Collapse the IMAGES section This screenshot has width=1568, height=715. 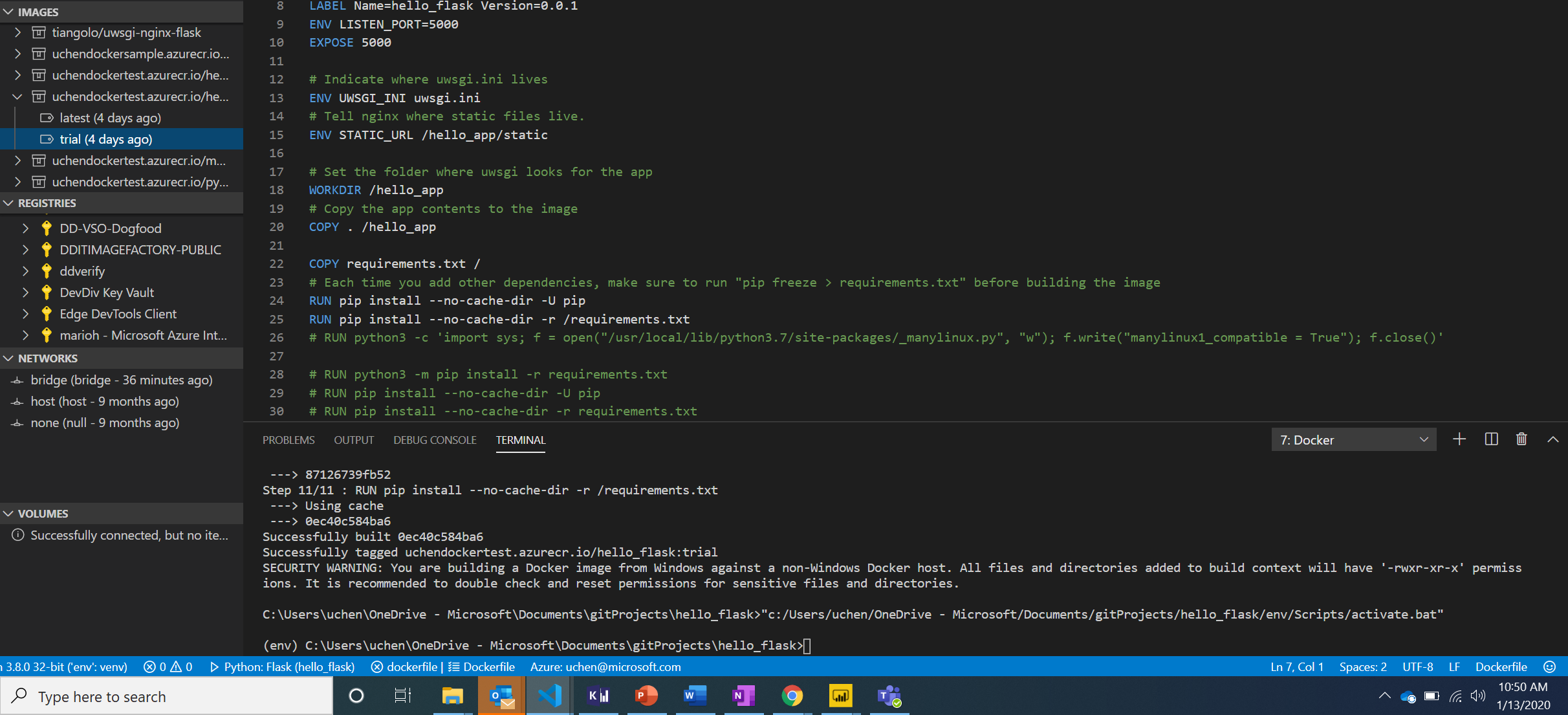click(x=8, y=11)
